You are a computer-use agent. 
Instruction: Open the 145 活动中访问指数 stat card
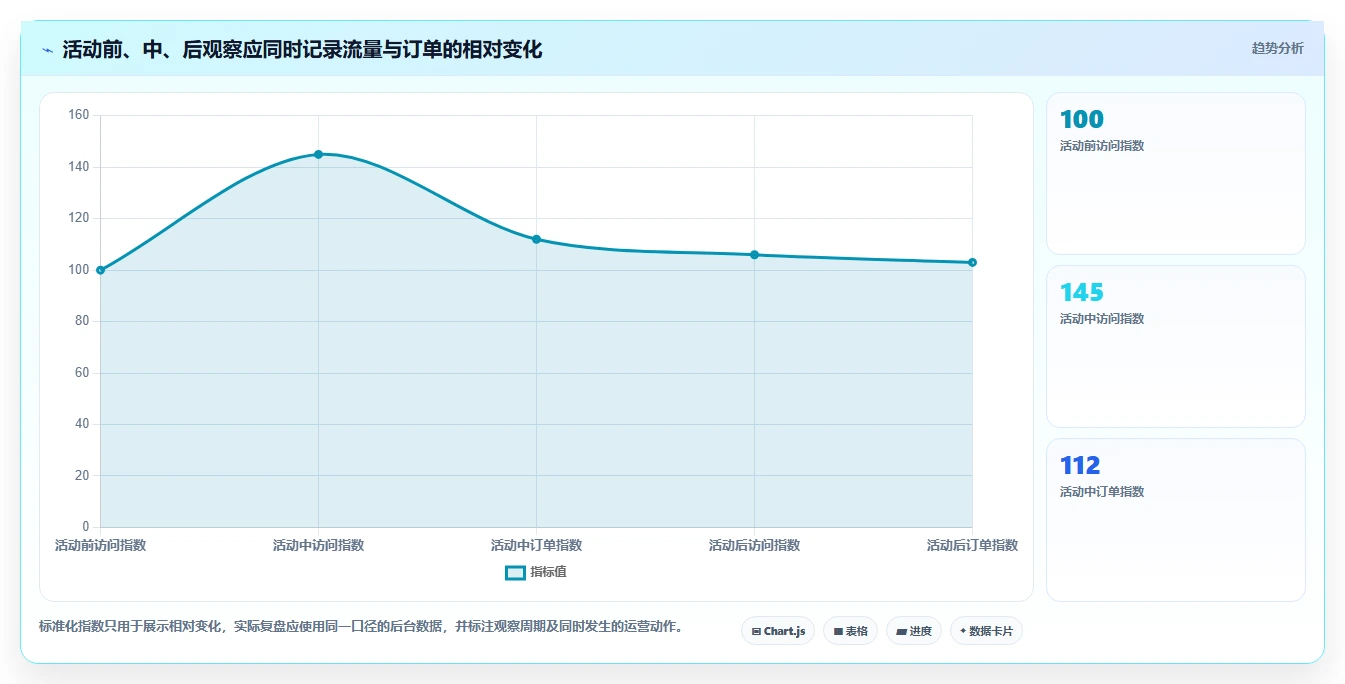tap(1176, 346)
